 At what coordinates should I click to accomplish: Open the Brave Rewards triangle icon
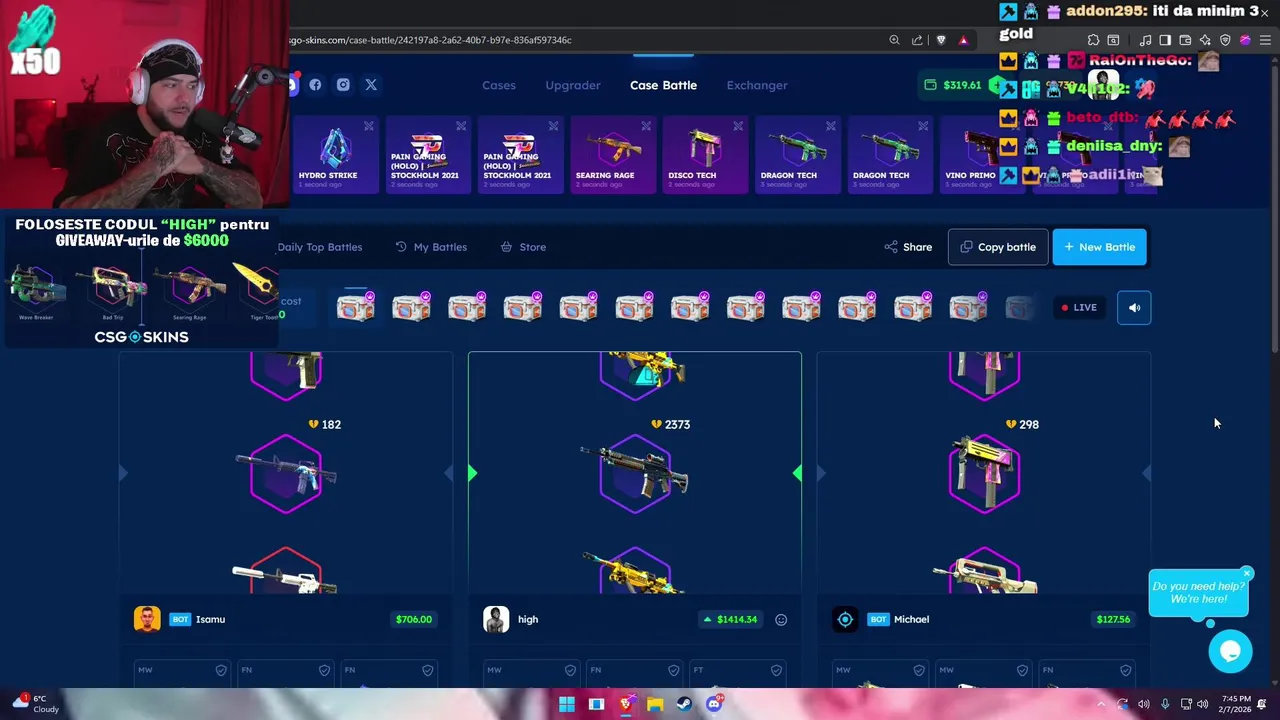point(963,40)
